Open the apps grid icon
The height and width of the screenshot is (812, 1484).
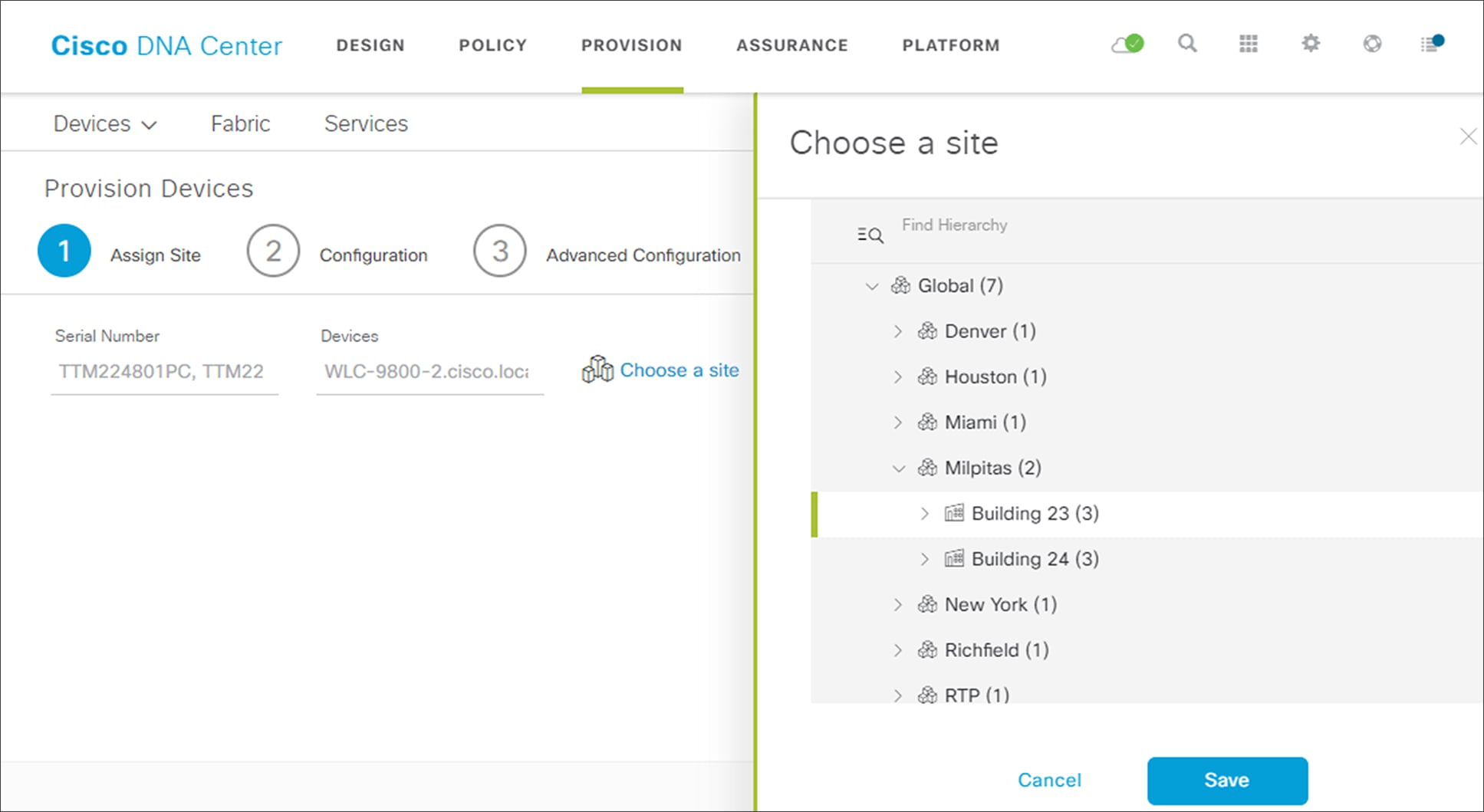1249,44
